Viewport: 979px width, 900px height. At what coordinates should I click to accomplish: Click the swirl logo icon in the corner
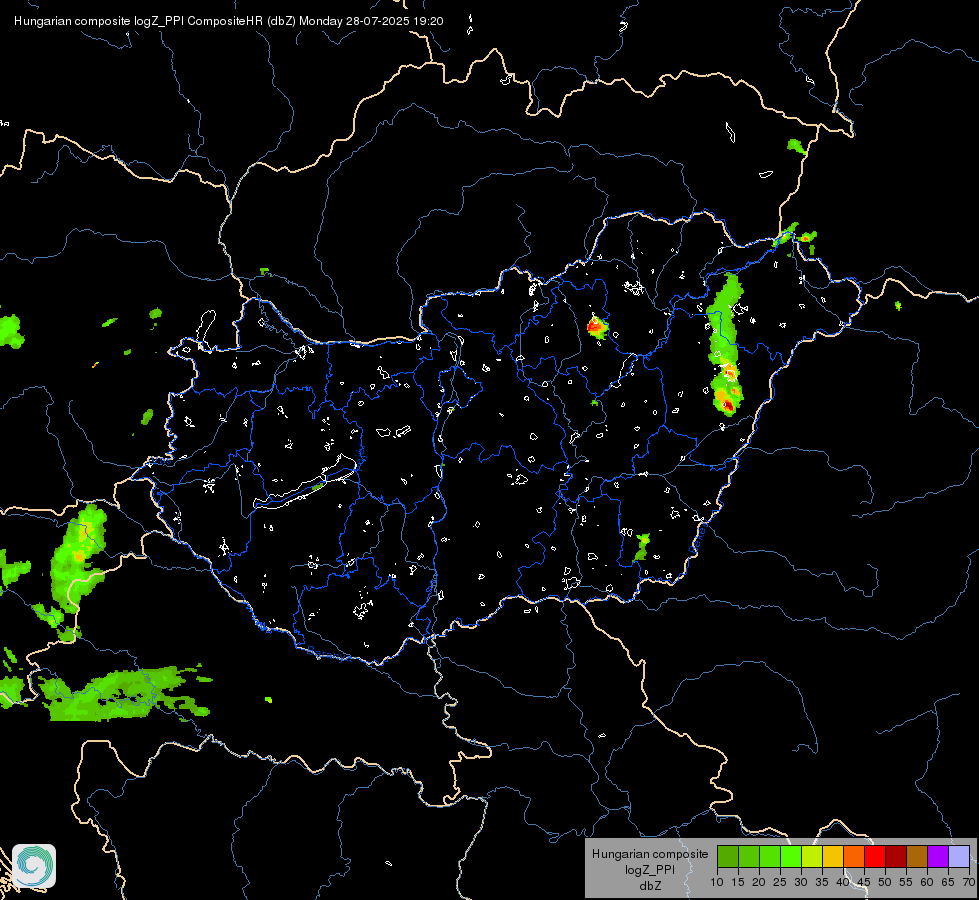coord(34,866)
